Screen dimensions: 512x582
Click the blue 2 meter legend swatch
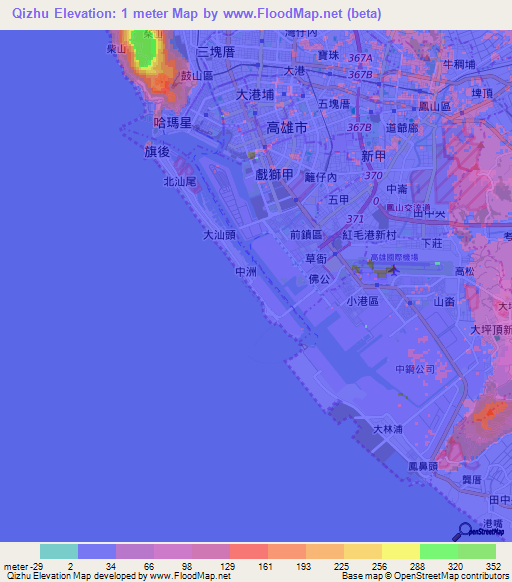(x=97, y=552)
